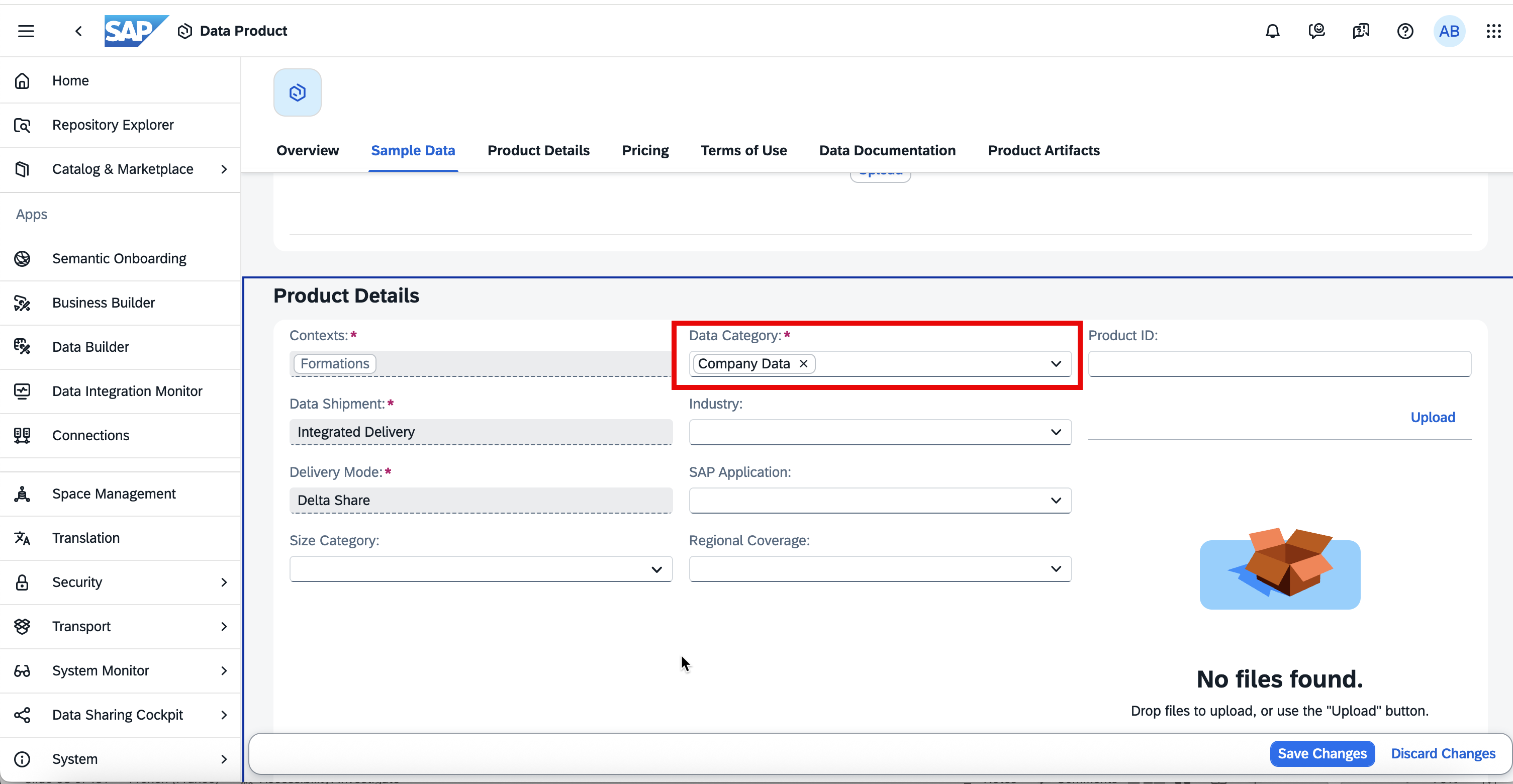Switch to the Product Artifacts tab

pyautogui.click(x=1043, y=150)
